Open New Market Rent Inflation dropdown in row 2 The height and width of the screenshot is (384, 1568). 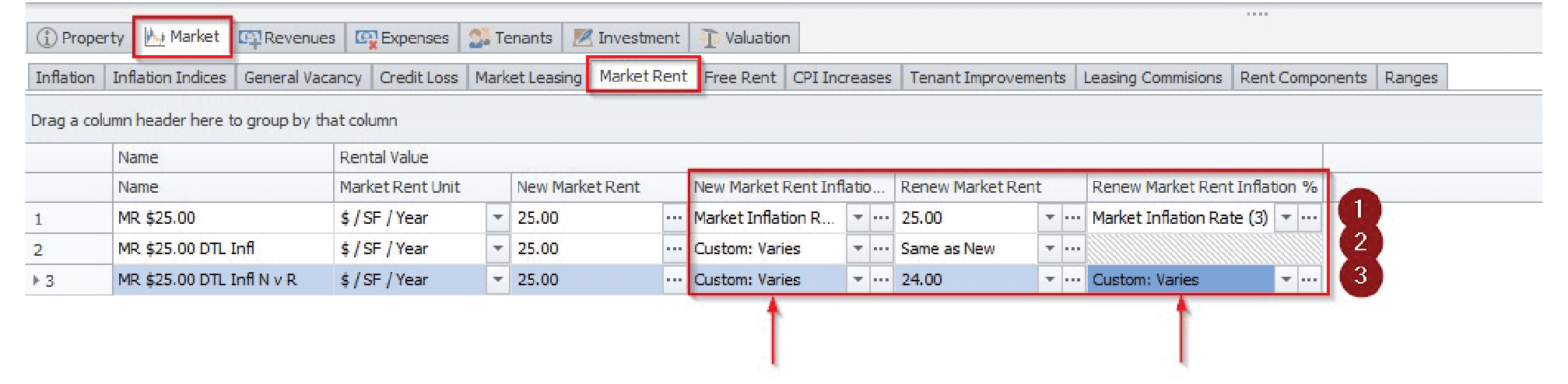point(858,249)
